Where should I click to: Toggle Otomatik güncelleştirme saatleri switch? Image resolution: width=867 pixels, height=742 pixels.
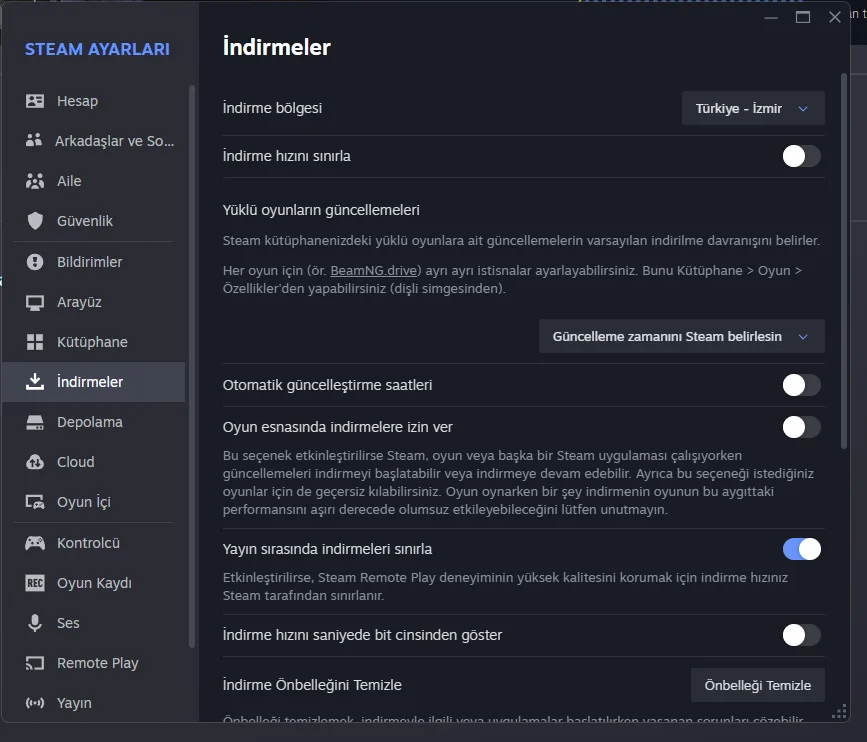(801, 385)
